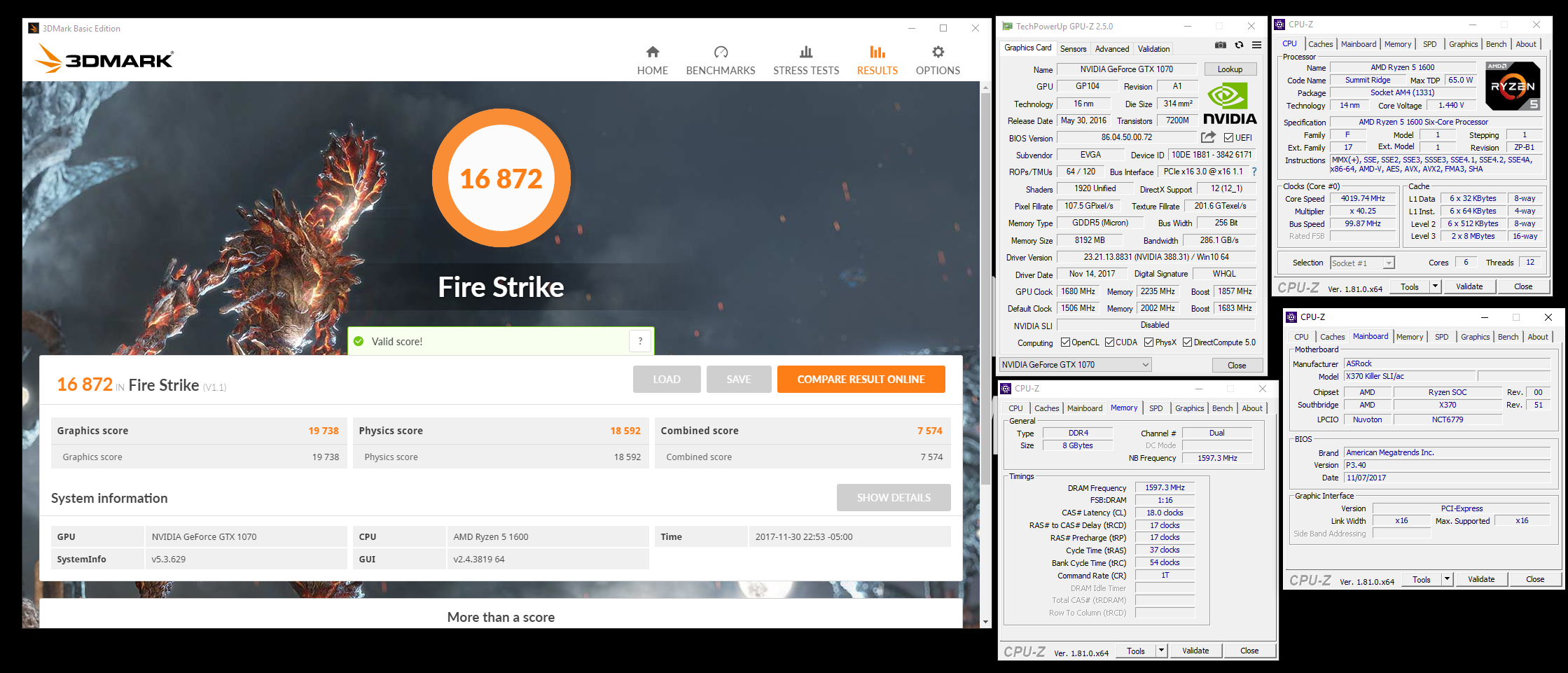Click the 3DMark vertical scrollbar thumb

pos(985,287)
